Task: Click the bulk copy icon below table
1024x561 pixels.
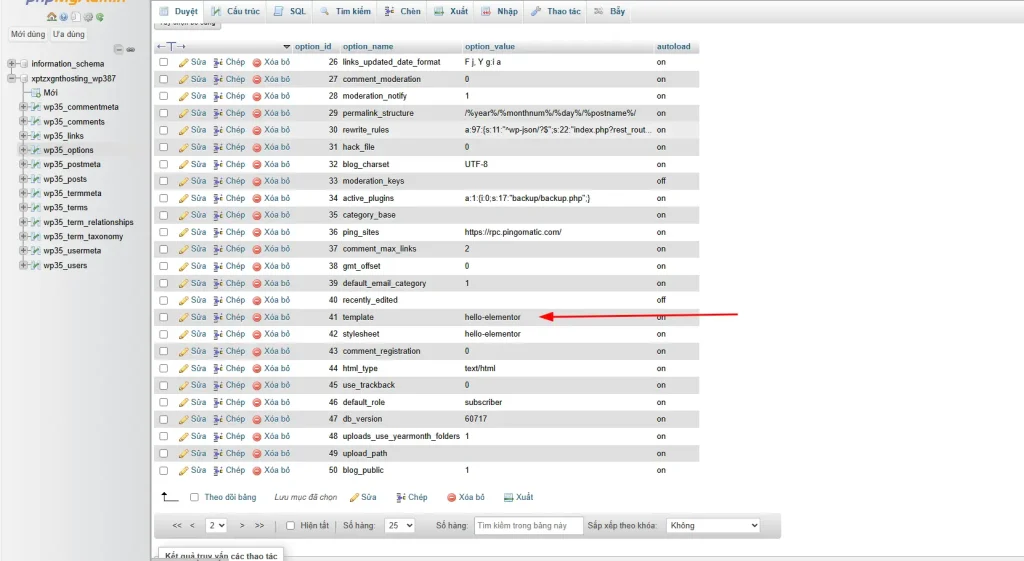Action: point(401,498)
